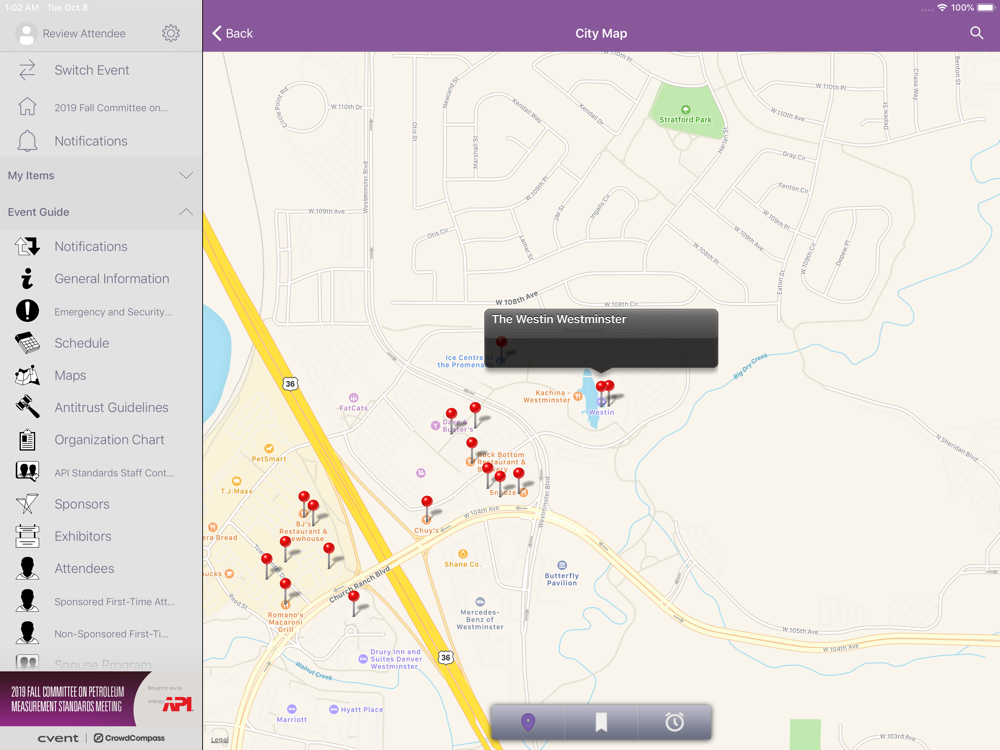Click the Mercedes-Benz of Westminster label

point(480,619)
